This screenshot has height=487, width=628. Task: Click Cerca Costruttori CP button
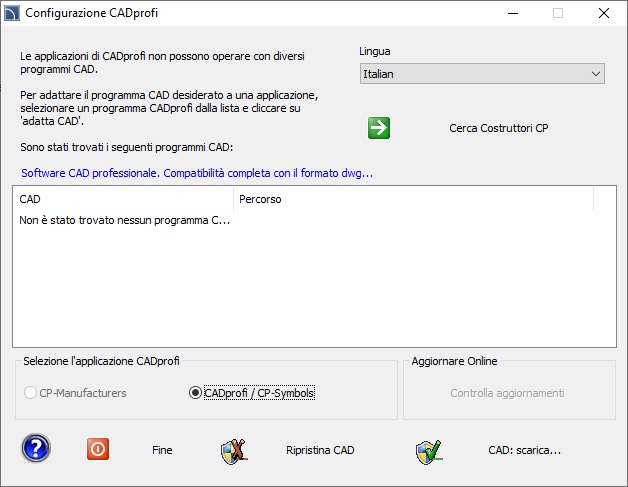tap(499, 128)
